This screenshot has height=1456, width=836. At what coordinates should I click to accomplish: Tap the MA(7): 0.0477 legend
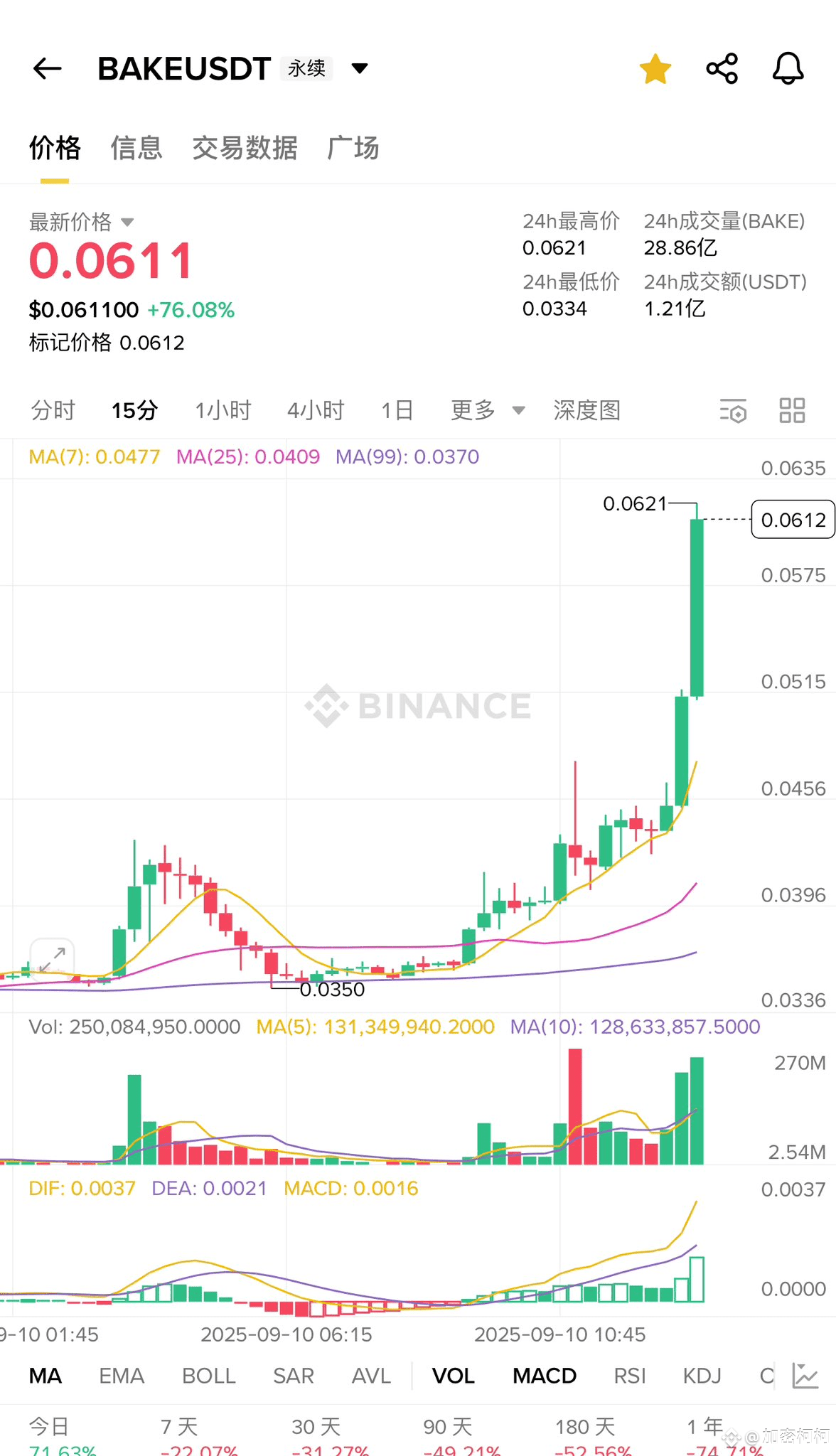click(x=95, y=456)
